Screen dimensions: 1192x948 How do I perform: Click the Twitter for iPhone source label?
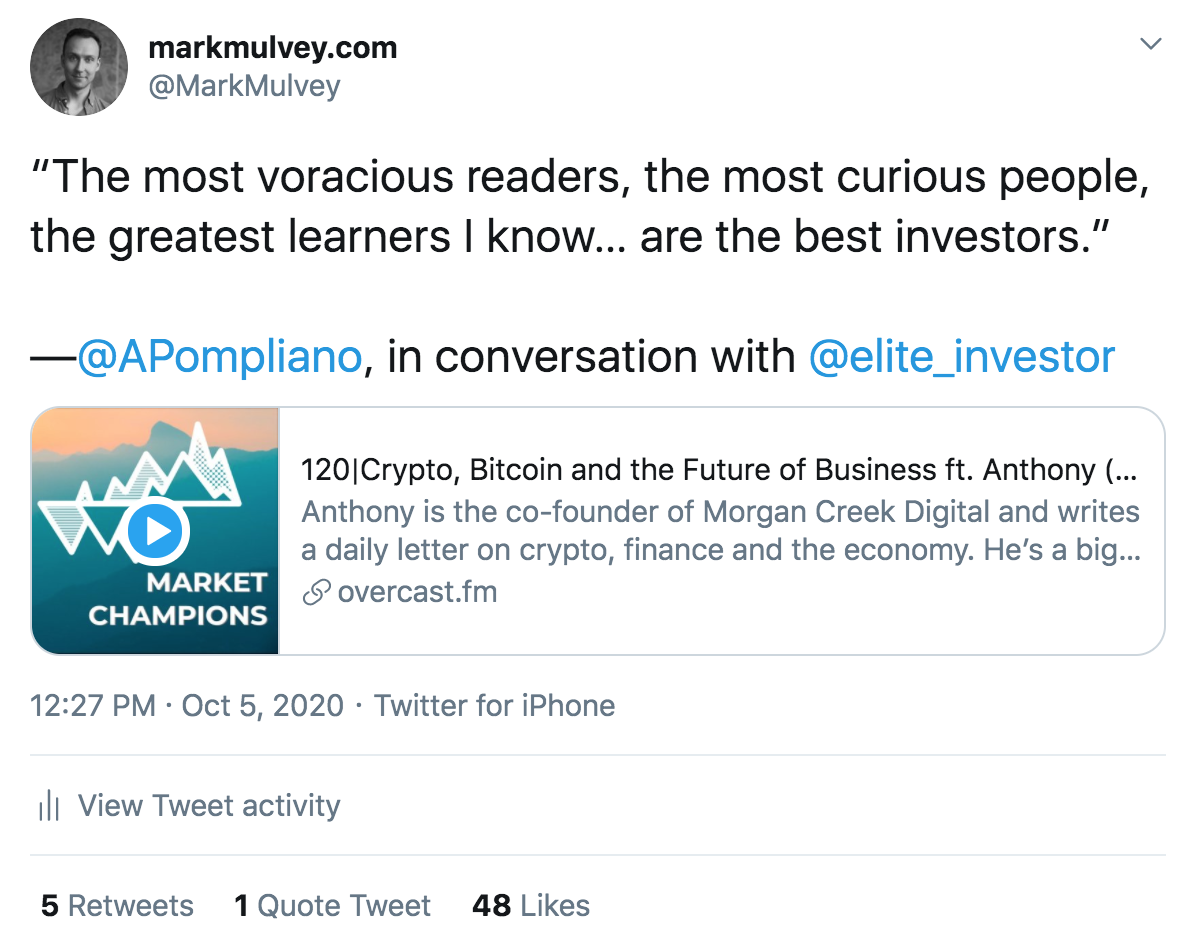495,705
